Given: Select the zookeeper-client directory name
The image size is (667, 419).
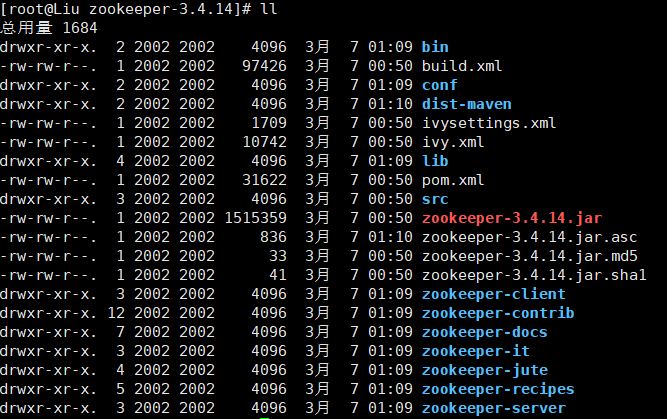Looking at the screenshot, I should (x=493, y=294).
